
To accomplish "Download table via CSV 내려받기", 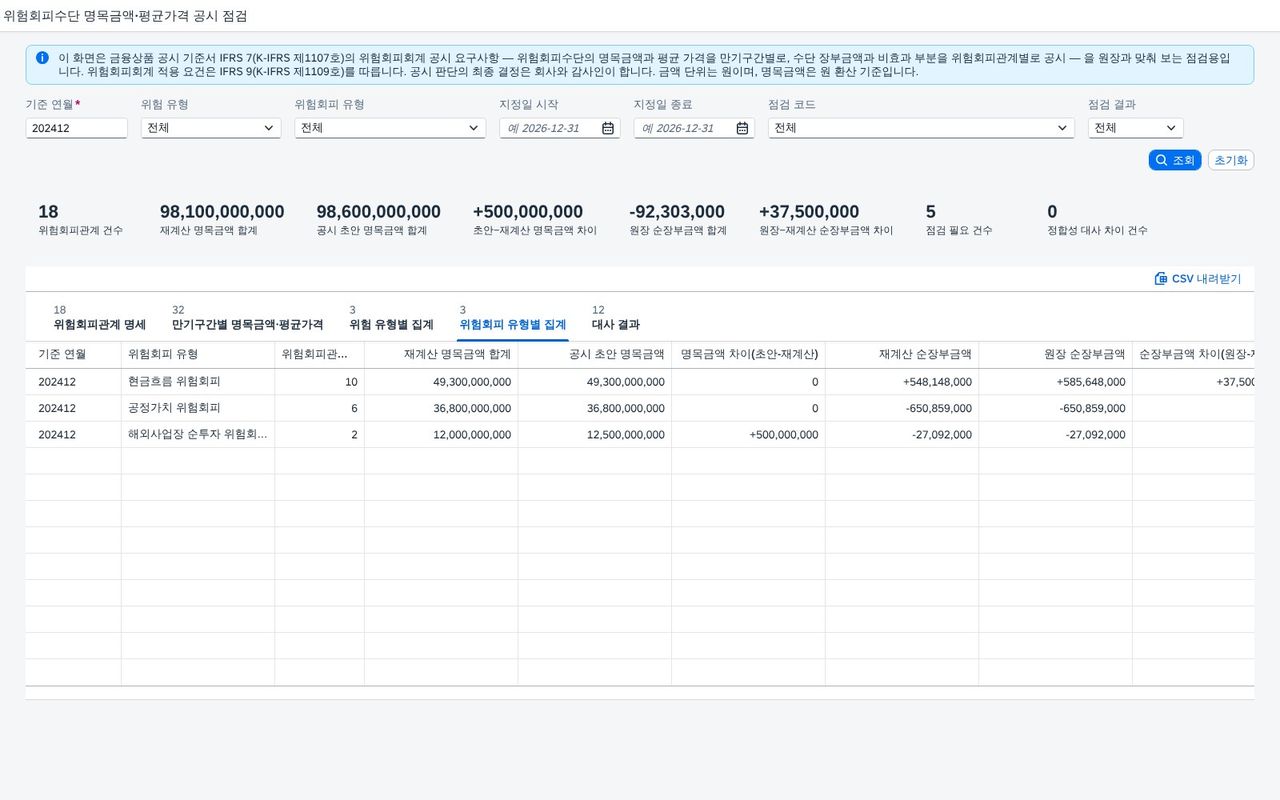I will click(x=1198, y=279).
